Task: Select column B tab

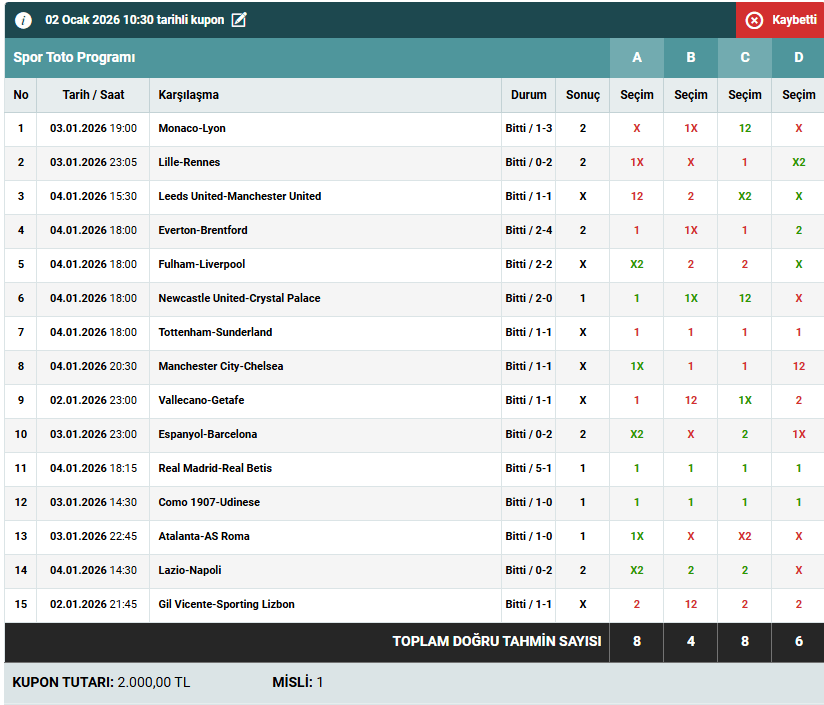Action: click(691, 58)
